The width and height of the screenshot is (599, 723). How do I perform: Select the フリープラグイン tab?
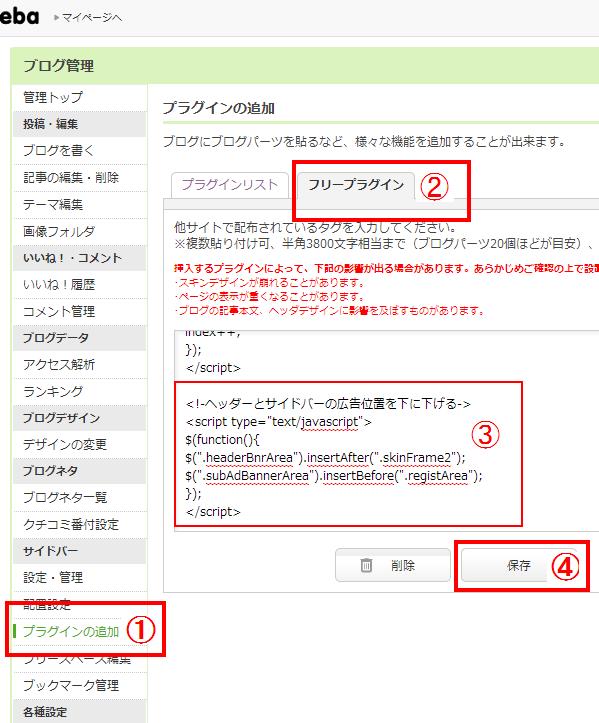click(x=356, y=185)
